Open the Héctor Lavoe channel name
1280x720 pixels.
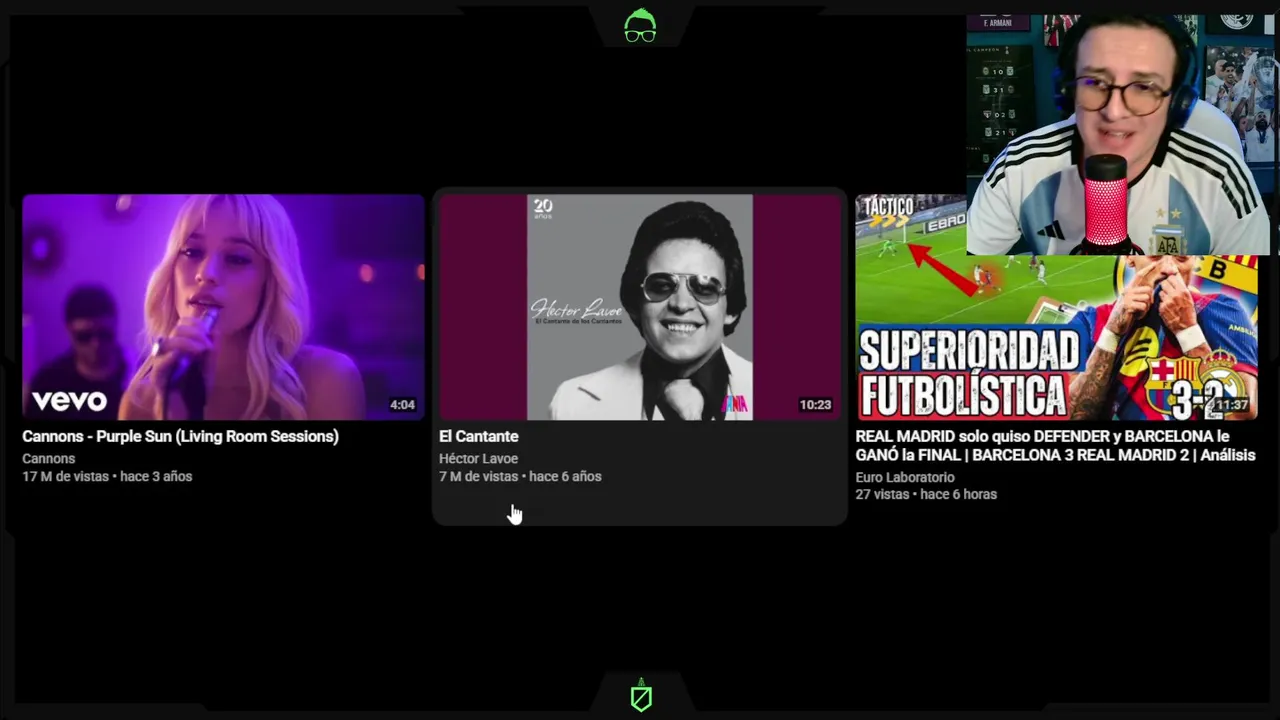click(x=478, y=458)
